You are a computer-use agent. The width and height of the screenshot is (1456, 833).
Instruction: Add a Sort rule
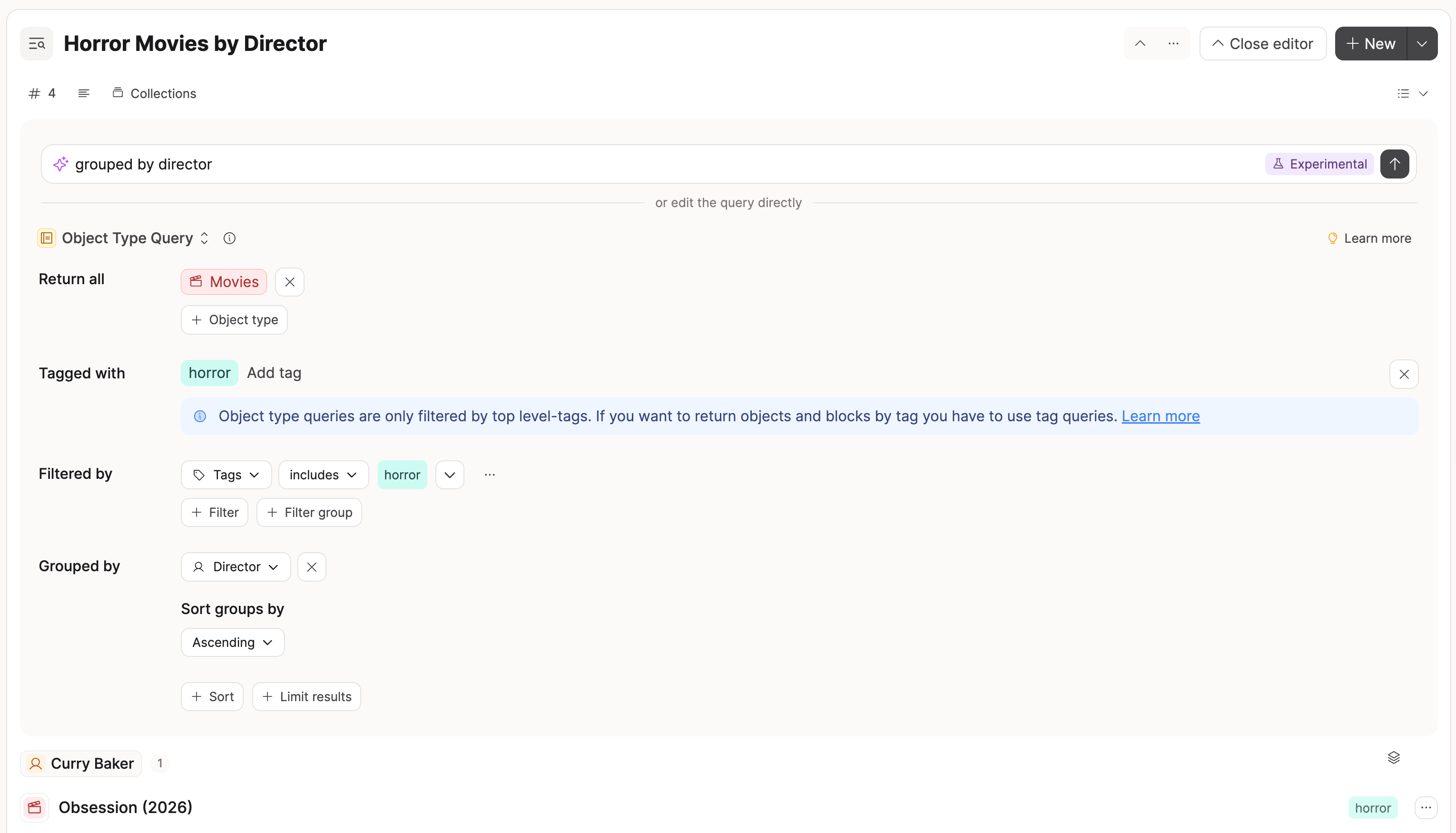(x=212, y=697)
